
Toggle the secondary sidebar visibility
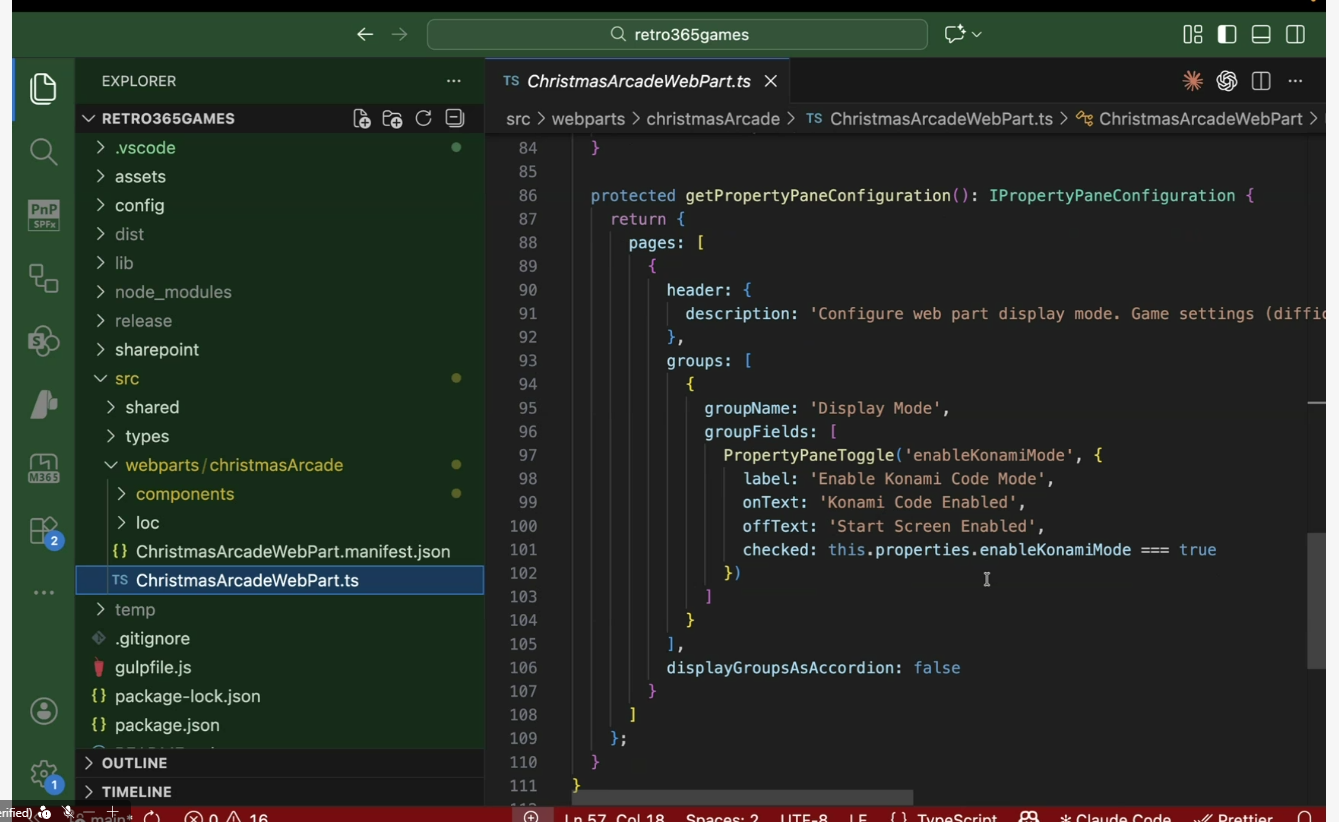[x=1295, y=35]
